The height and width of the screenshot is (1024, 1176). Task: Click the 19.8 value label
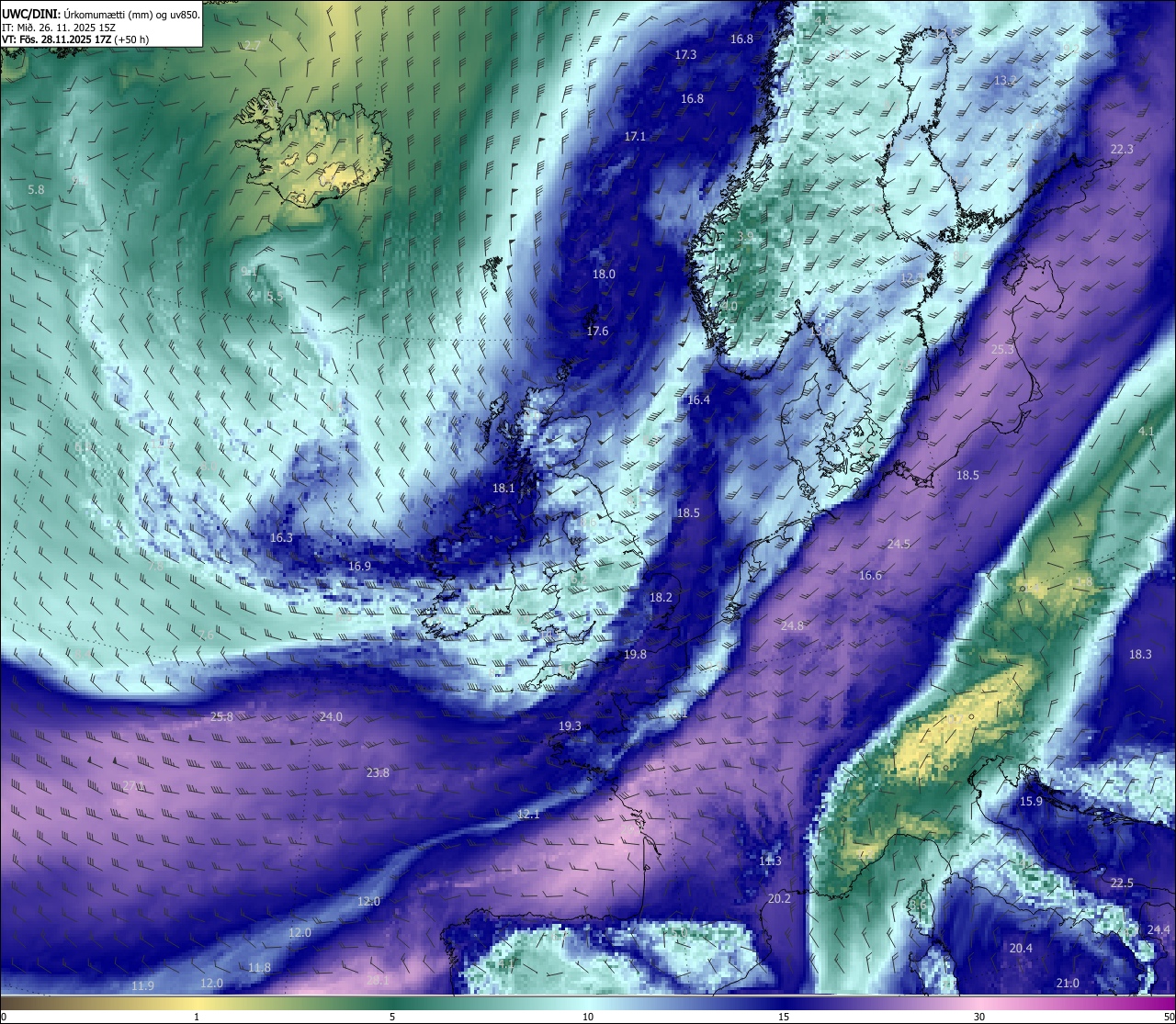pyautogui.click(x=635, y=655)
